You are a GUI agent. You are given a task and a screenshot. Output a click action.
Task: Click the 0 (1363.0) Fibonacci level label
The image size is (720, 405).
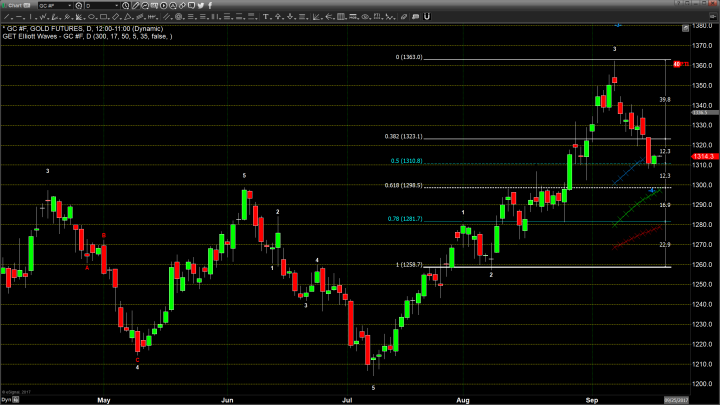[409, 57]
